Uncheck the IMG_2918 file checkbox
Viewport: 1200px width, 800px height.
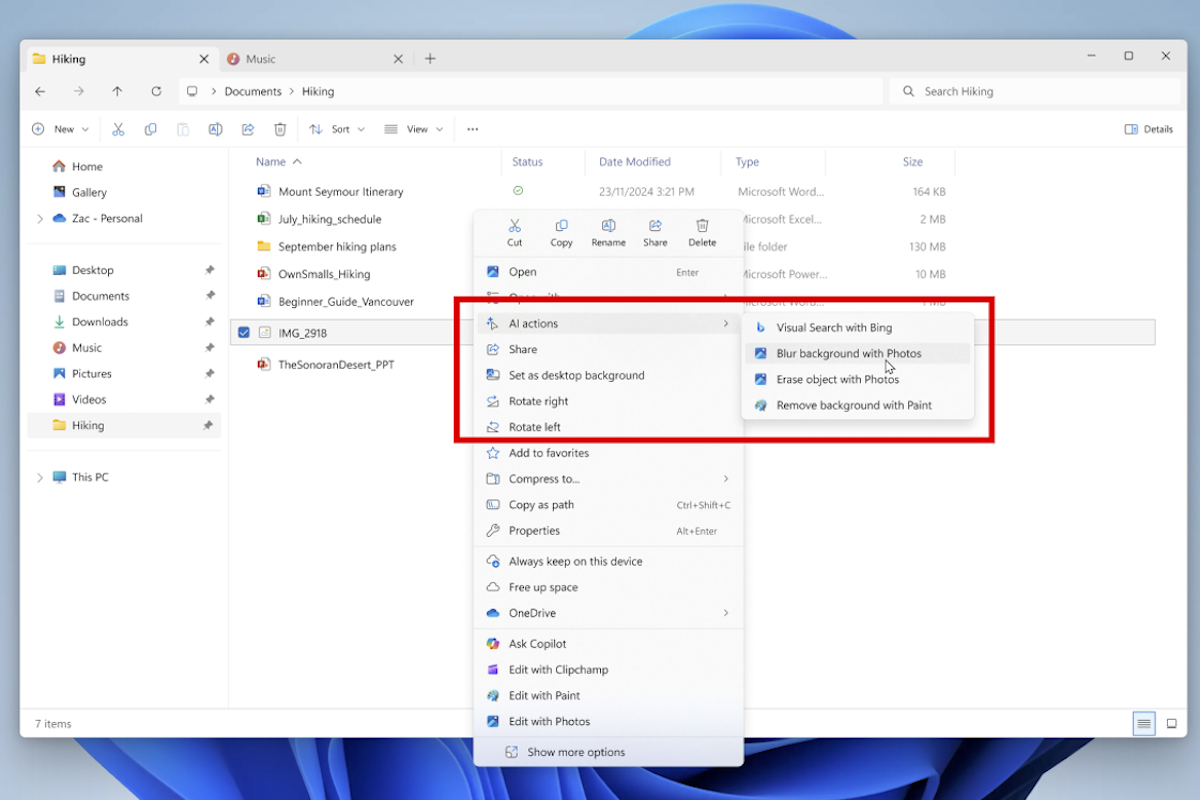click(x=243, y=333)
